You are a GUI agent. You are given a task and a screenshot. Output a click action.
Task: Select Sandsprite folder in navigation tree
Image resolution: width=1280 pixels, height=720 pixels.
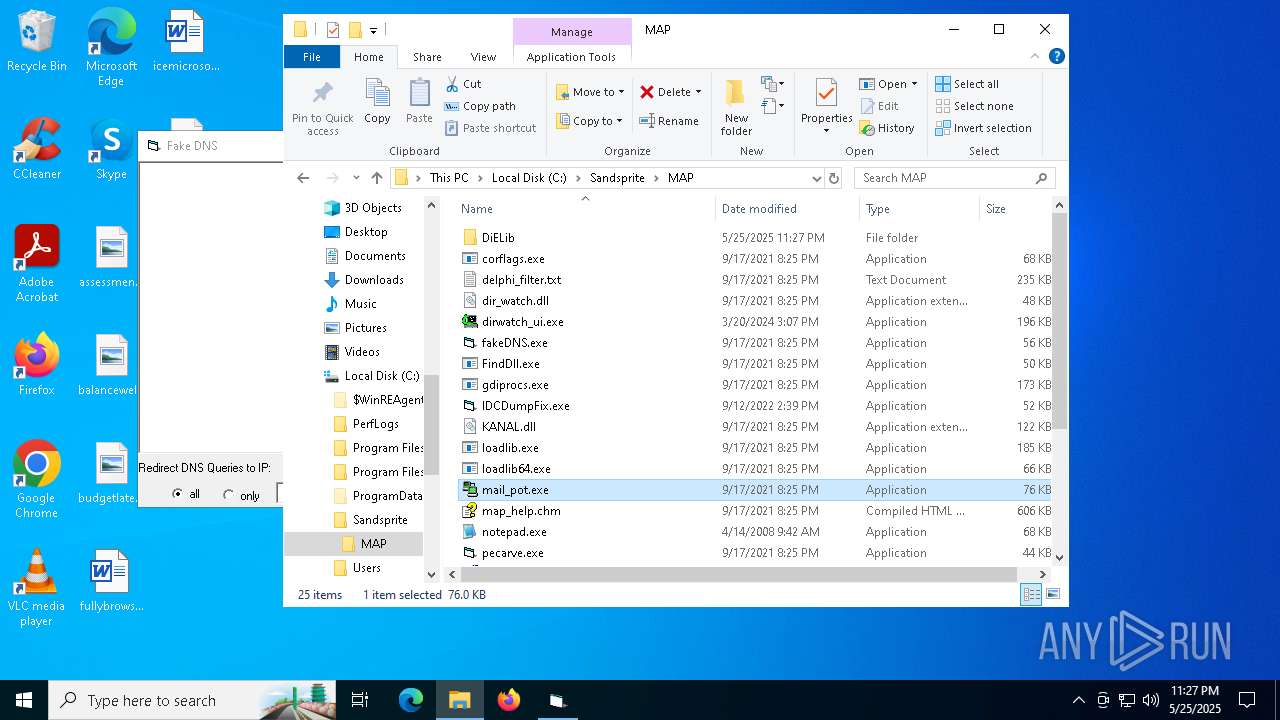[380, 520]
